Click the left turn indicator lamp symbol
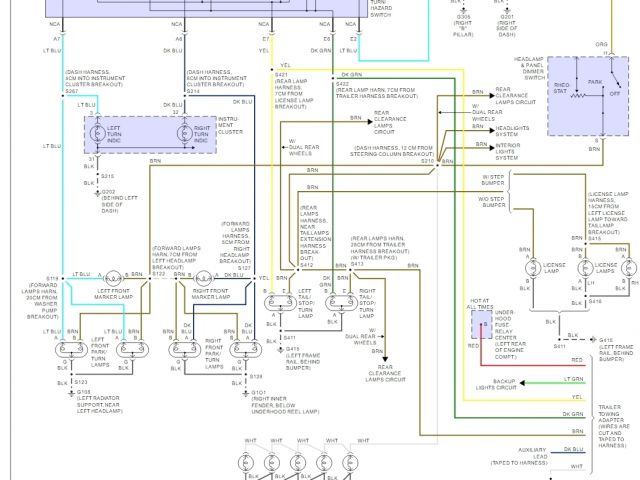The width and height of the screenshot is (640, 480). coord(97,131)
